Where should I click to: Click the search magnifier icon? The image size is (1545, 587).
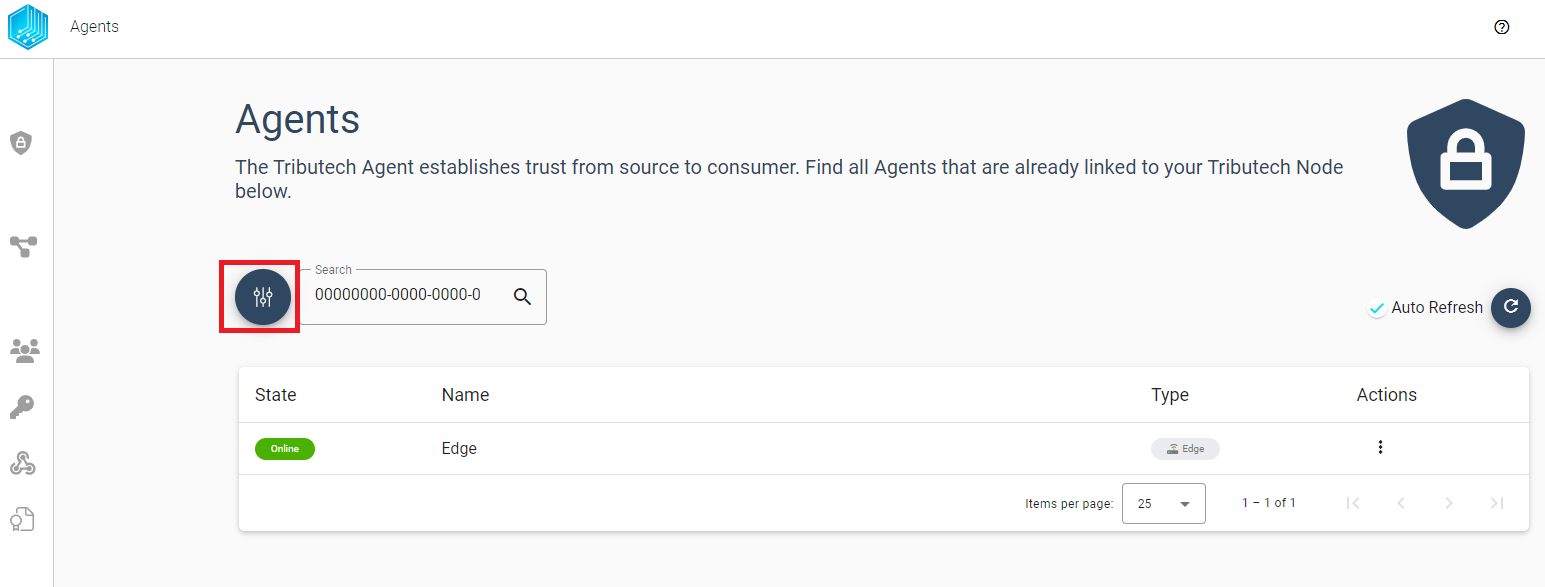tap(522, 296)
